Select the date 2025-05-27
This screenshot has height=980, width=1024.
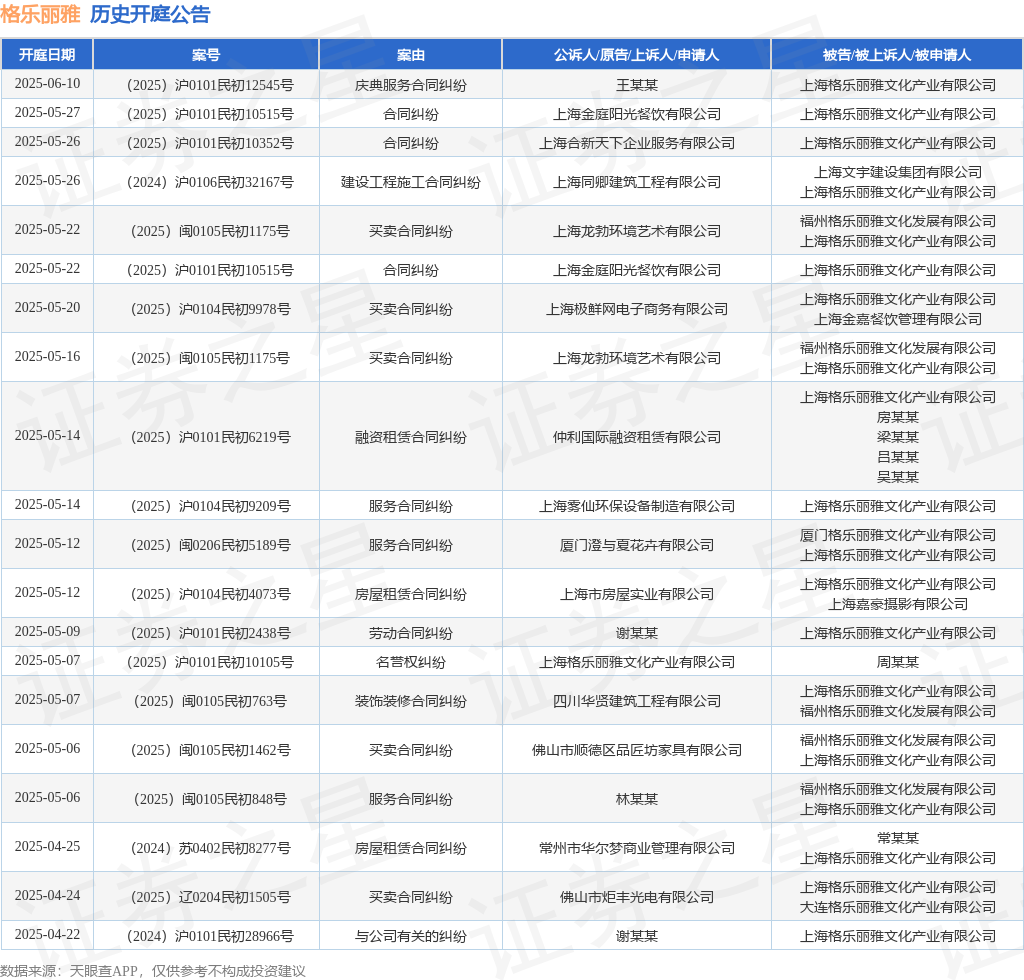[x=48, y=112]
